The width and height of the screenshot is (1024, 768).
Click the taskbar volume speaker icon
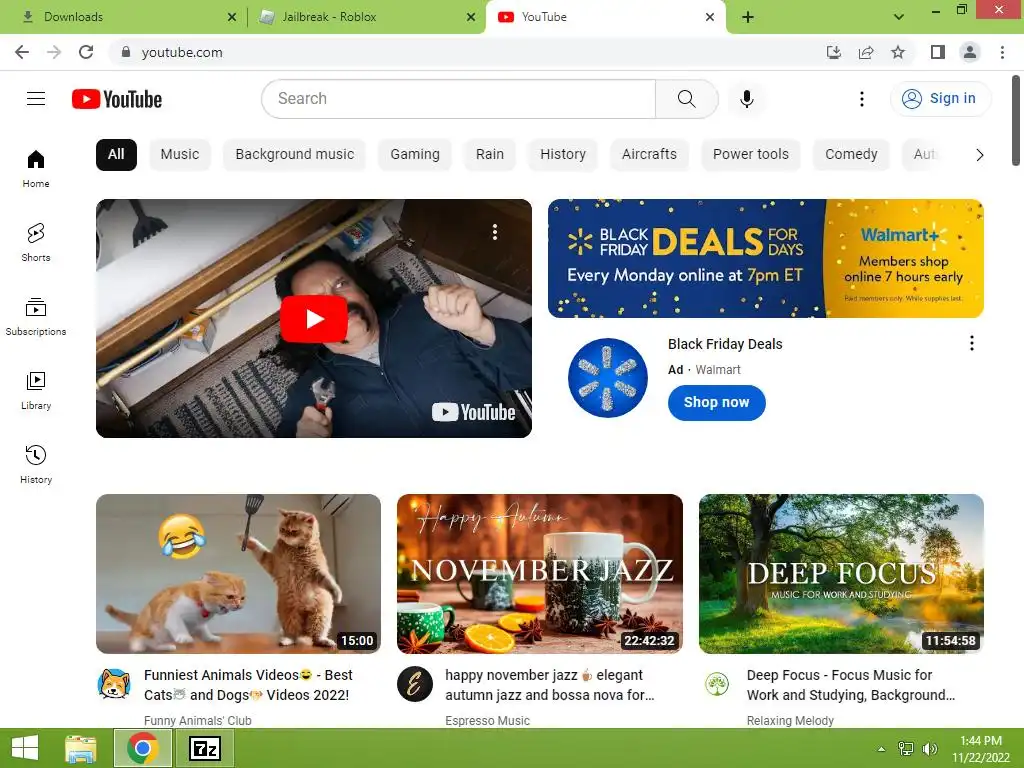(929, 749)
